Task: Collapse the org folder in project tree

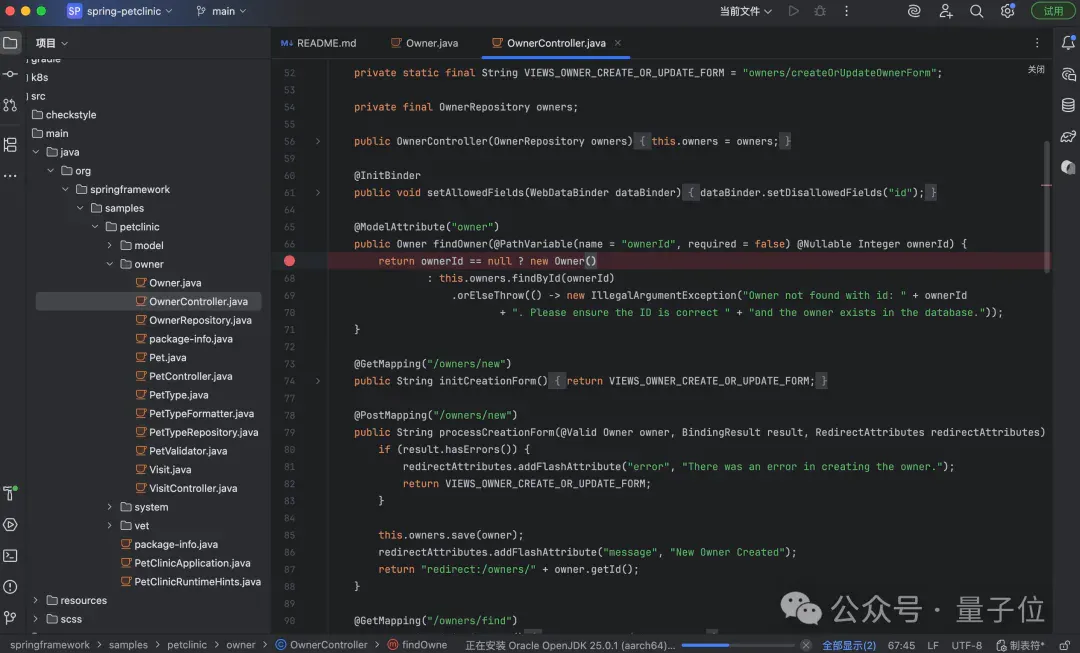Action: click(50, 170)
